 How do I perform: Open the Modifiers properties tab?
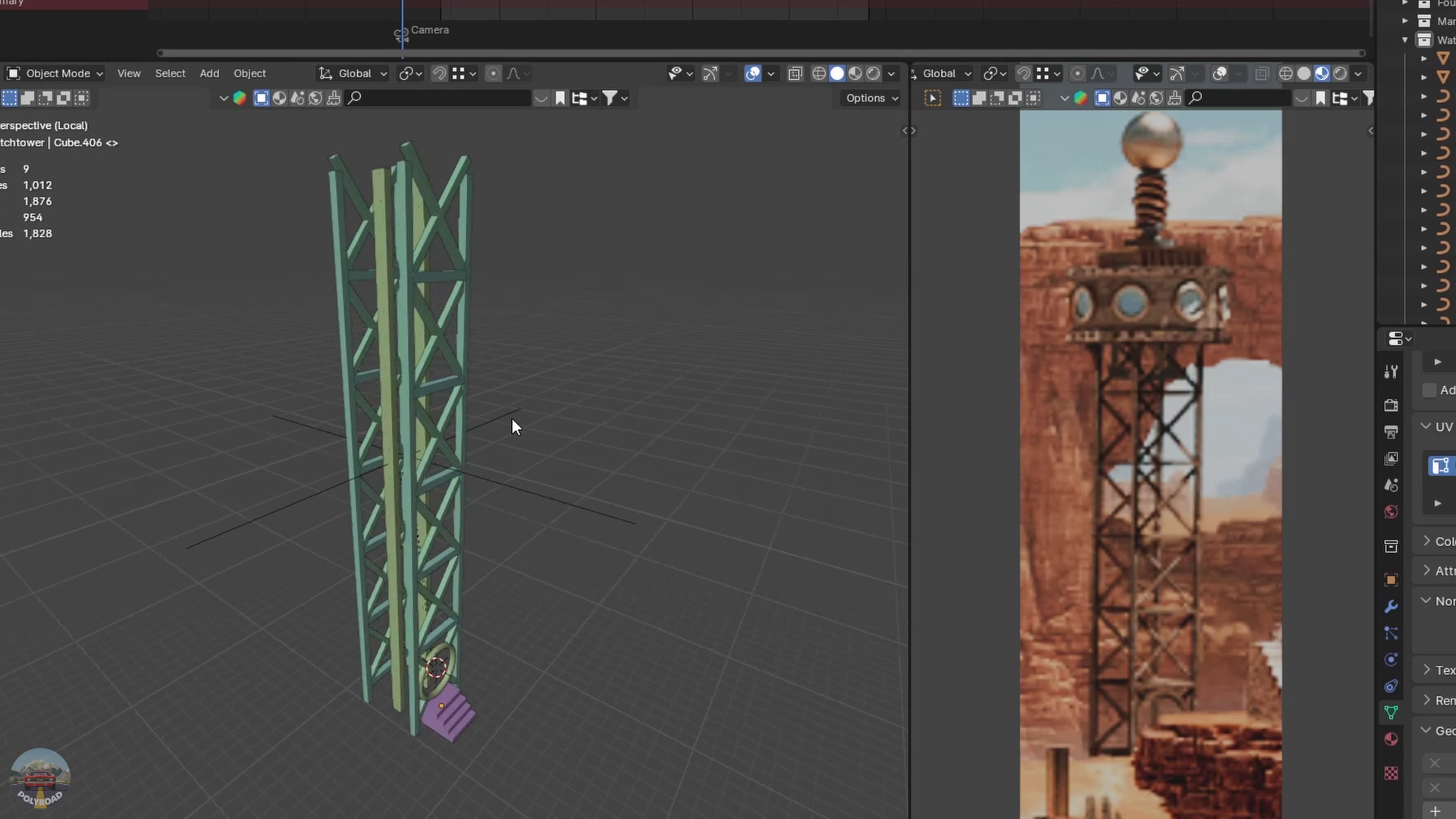click(x=1391, y=607)
